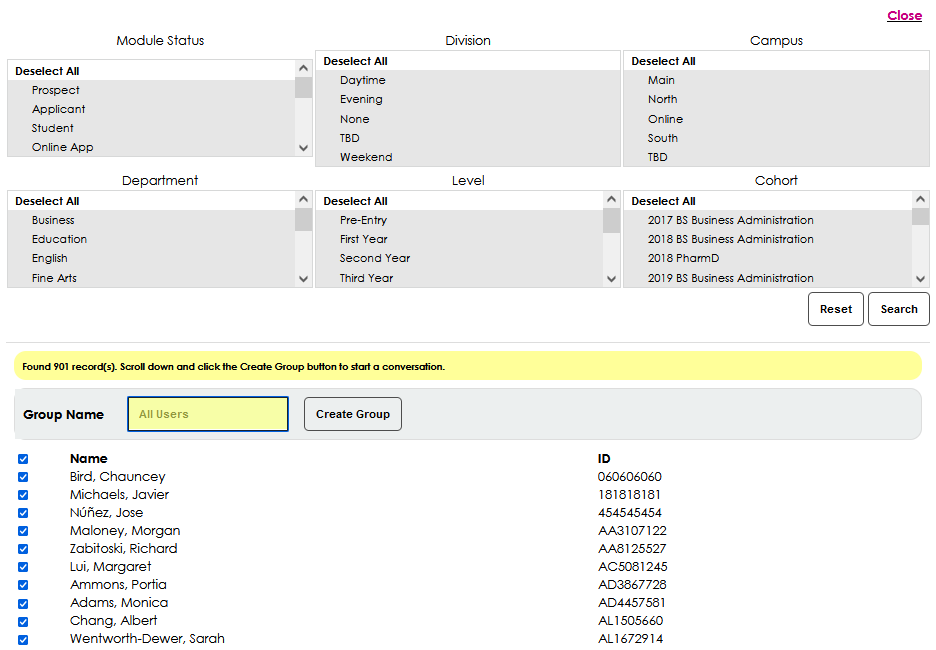Choose Evening in the Division list
Viewport: 936px width, 650px height.
361,99
